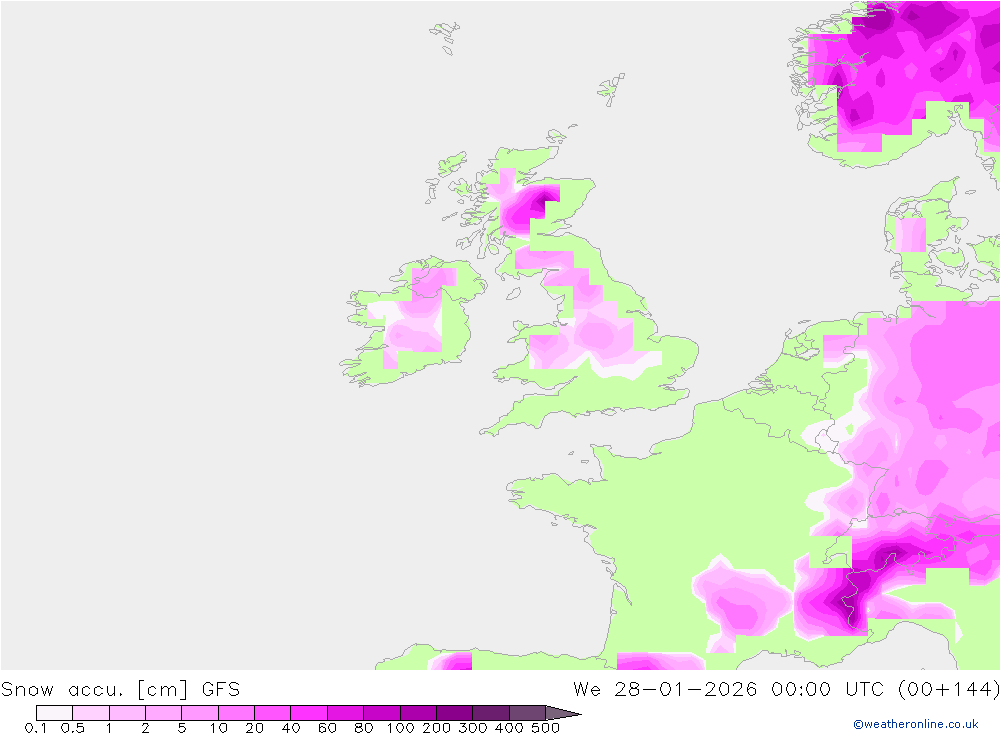
Task: Select the 80–100 cm legend swatch
Action: point(382,713)
